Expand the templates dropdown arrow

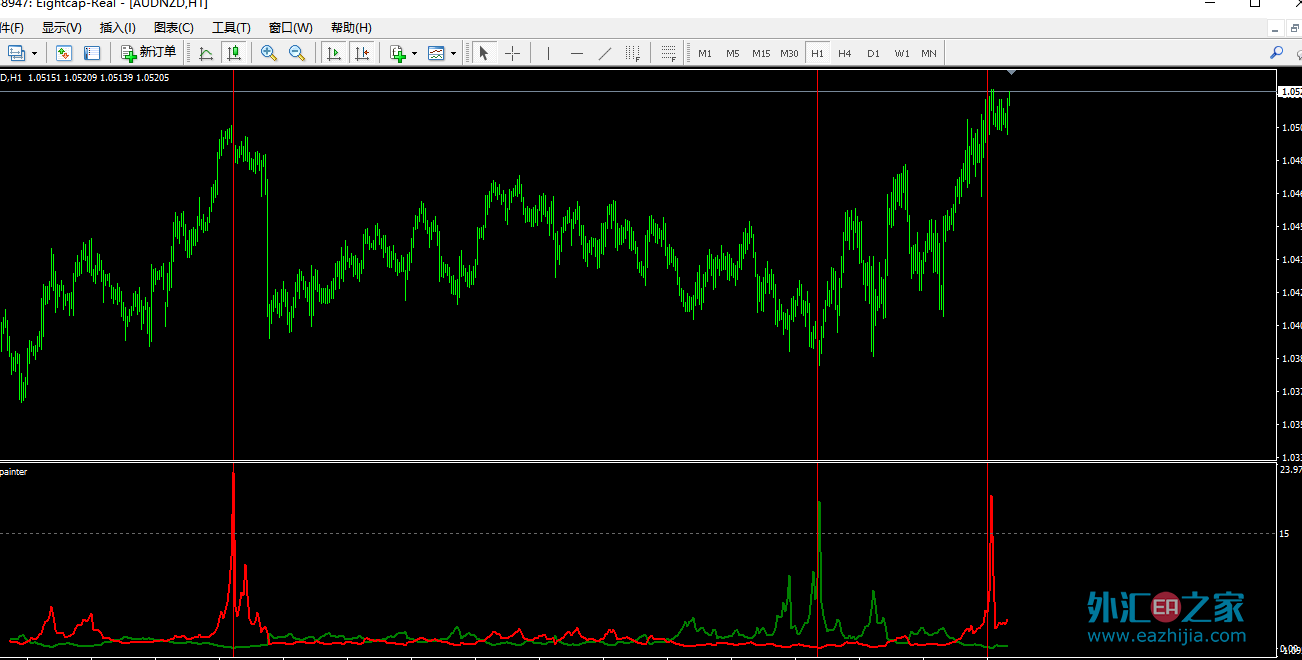pyautogui.click(x=453, y=53)
